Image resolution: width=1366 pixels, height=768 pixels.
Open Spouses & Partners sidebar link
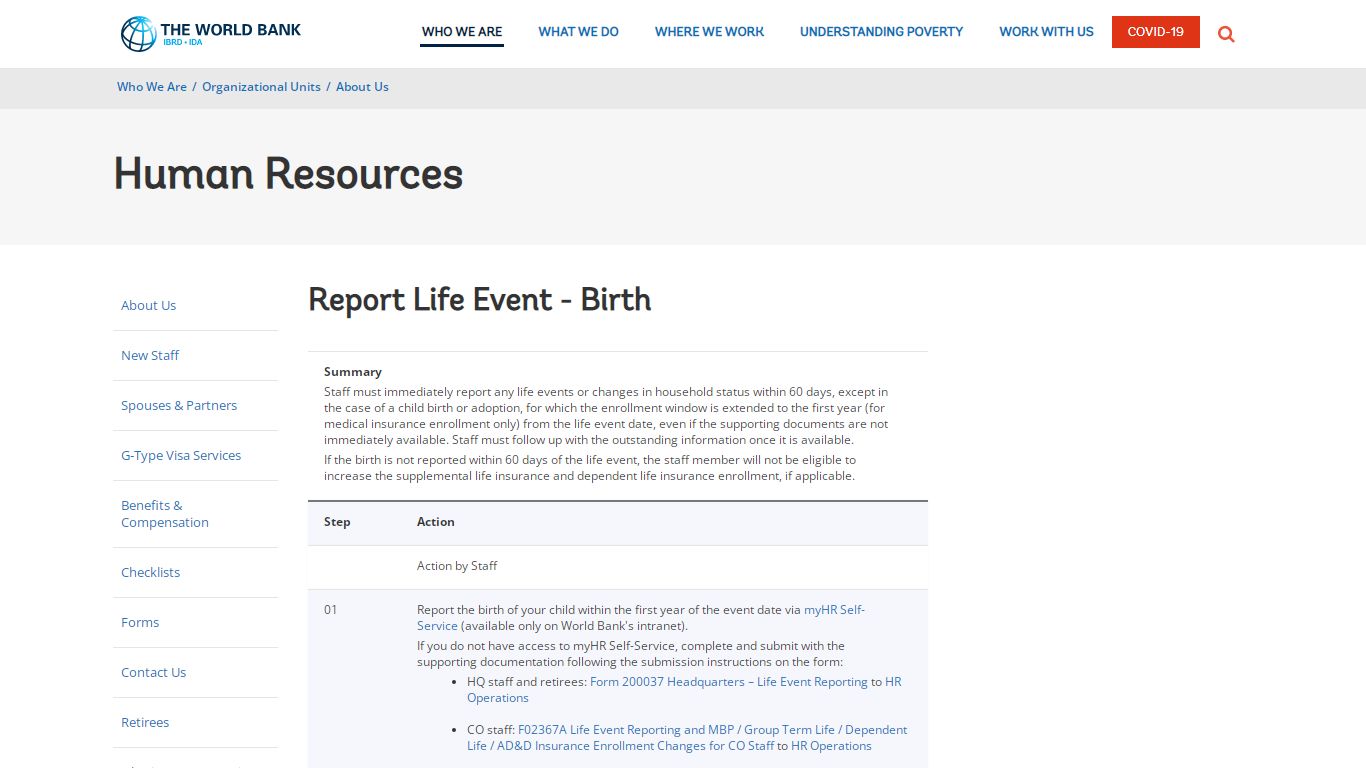(179, 405)
